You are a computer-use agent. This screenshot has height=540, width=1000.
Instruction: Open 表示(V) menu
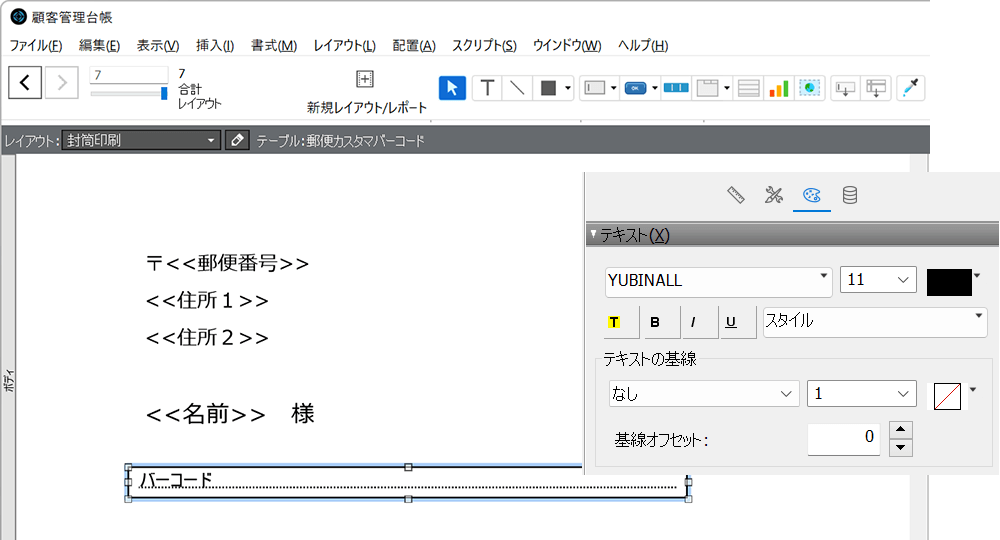tap(158, 45)
